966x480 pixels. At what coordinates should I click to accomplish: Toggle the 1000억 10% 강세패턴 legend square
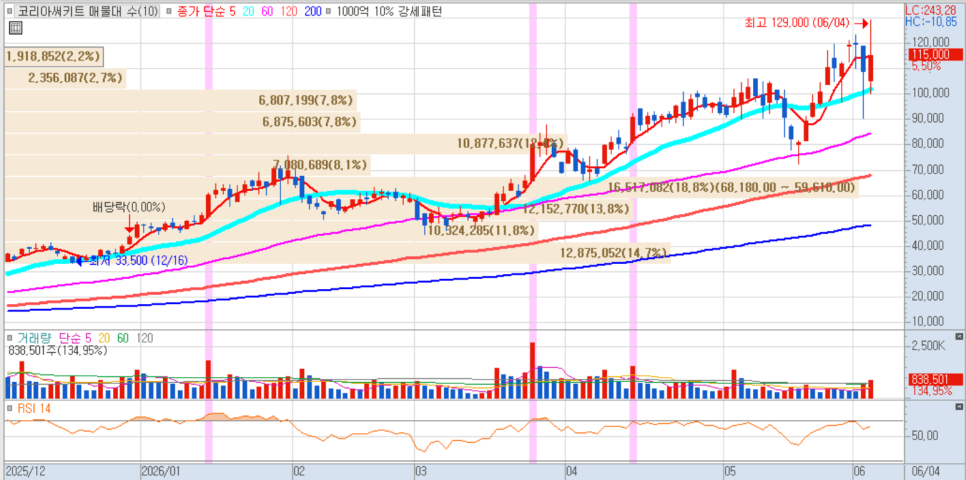tap(329, 11)
